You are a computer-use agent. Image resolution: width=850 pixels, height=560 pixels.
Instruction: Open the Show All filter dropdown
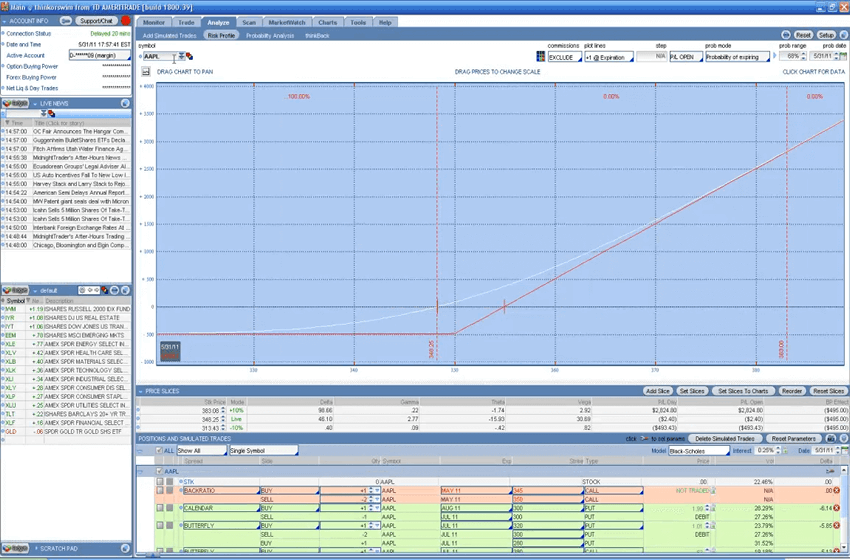click(202, 450)
